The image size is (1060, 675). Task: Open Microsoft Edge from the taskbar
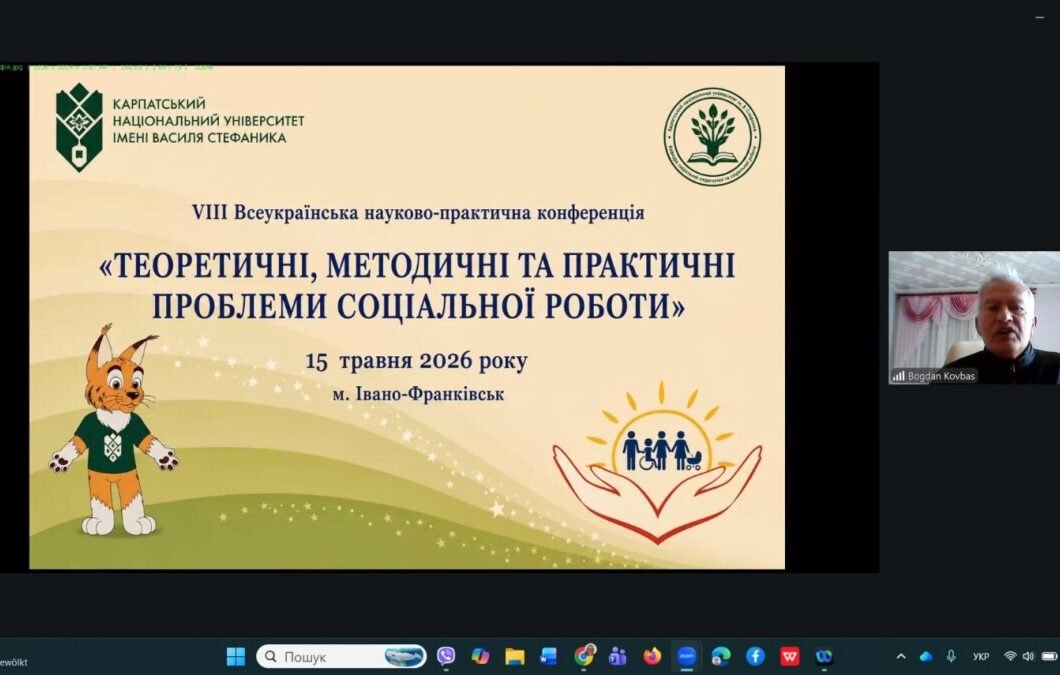click(x=721, y=656)
